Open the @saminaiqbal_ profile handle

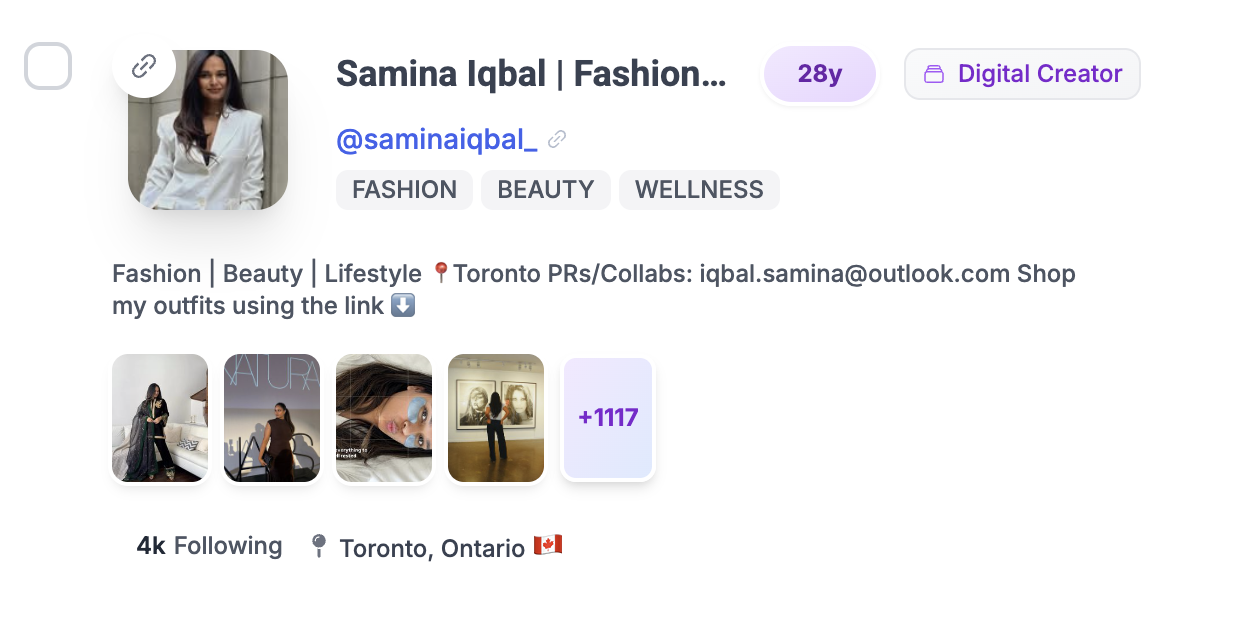(x=436, y=139)
